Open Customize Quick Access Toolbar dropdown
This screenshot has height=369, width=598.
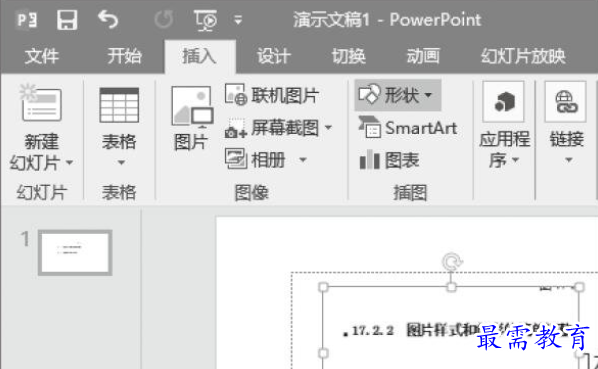click(x=238, y=20)
